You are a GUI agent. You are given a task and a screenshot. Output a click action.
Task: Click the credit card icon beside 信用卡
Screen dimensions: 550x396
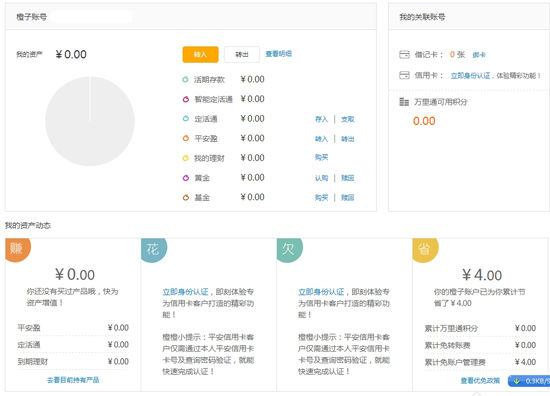point(404,75)
